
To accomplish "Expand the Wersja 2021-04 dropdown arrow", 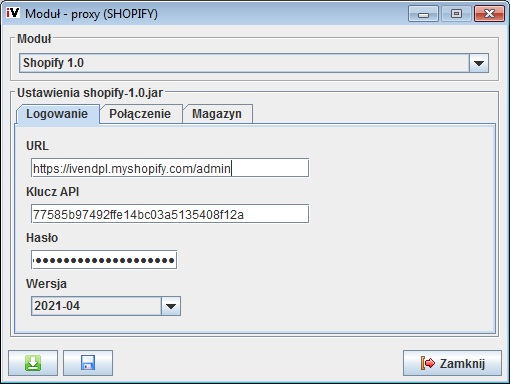I will click(x=171, y=306).
